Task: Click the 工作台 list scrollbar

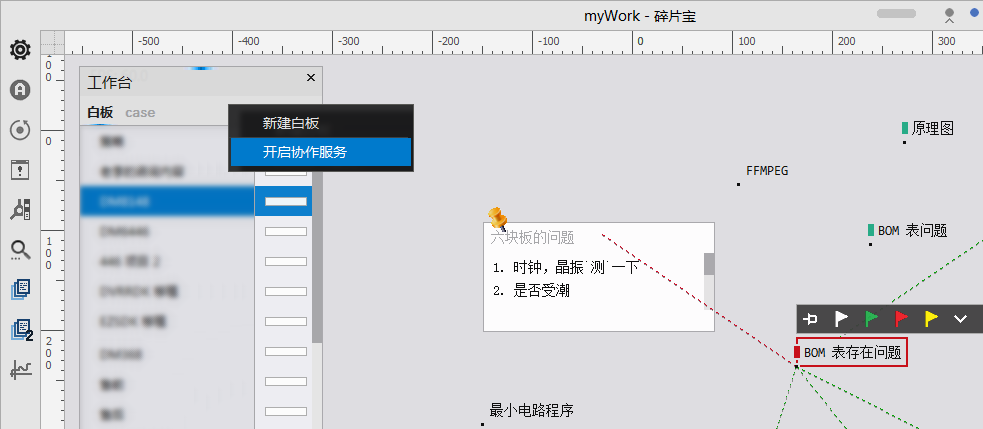Action: click(317, 257)
